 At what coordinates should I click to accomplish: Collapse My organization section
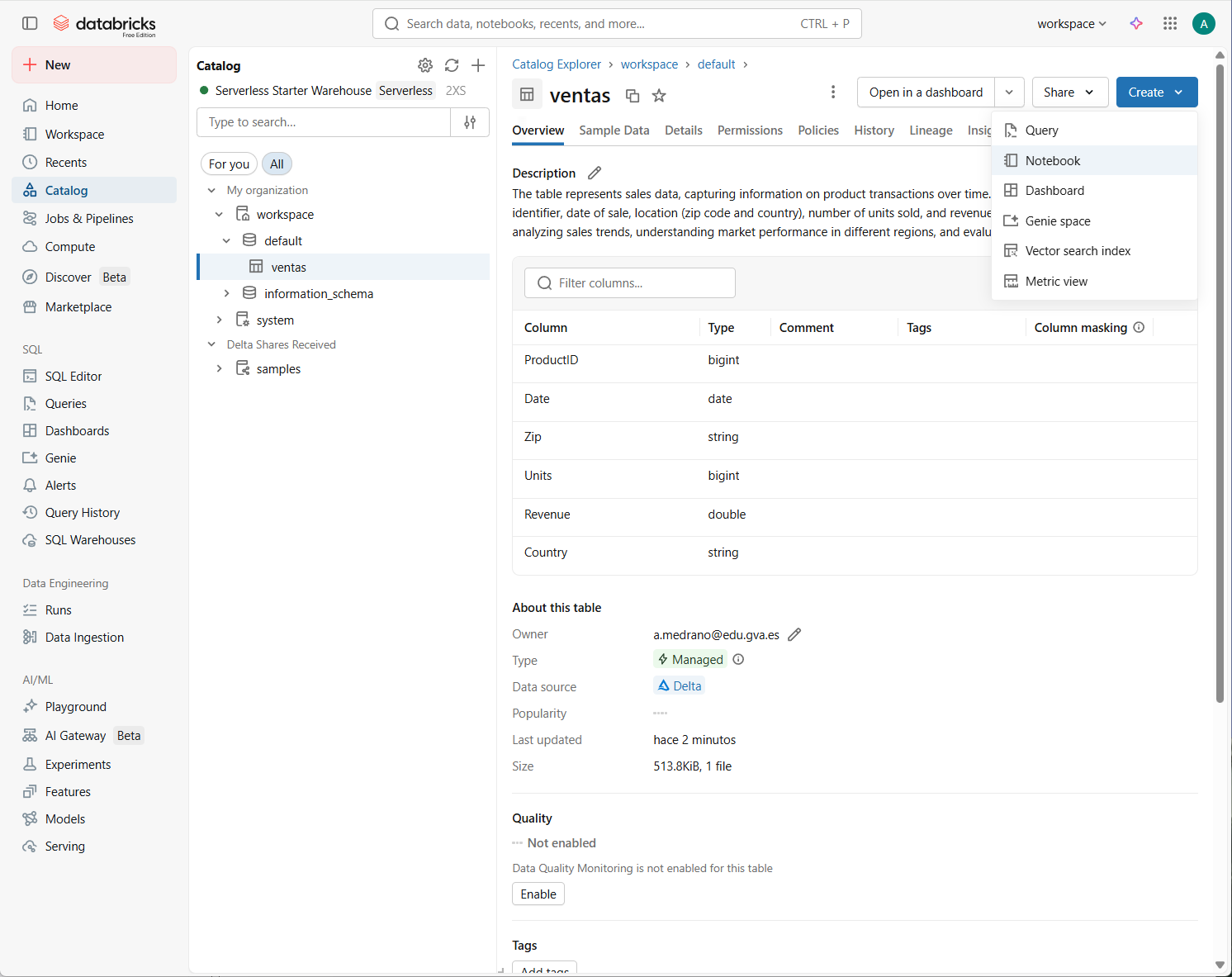[211, 190]
